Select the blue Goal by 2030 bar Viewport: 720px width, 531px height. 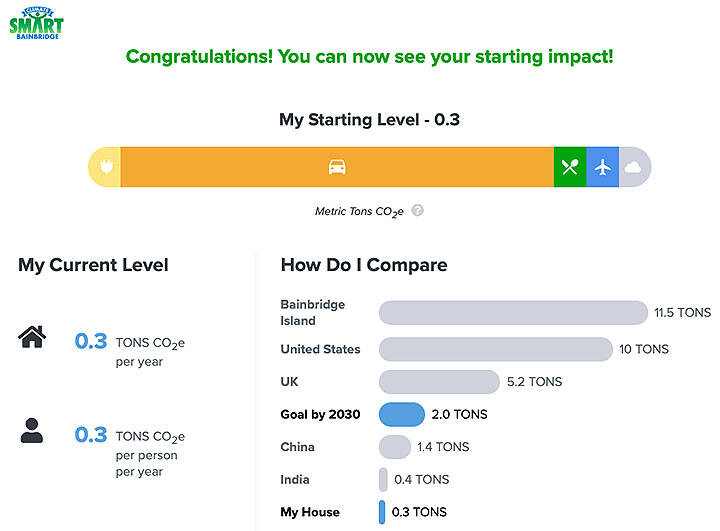(x=401, y=414)
